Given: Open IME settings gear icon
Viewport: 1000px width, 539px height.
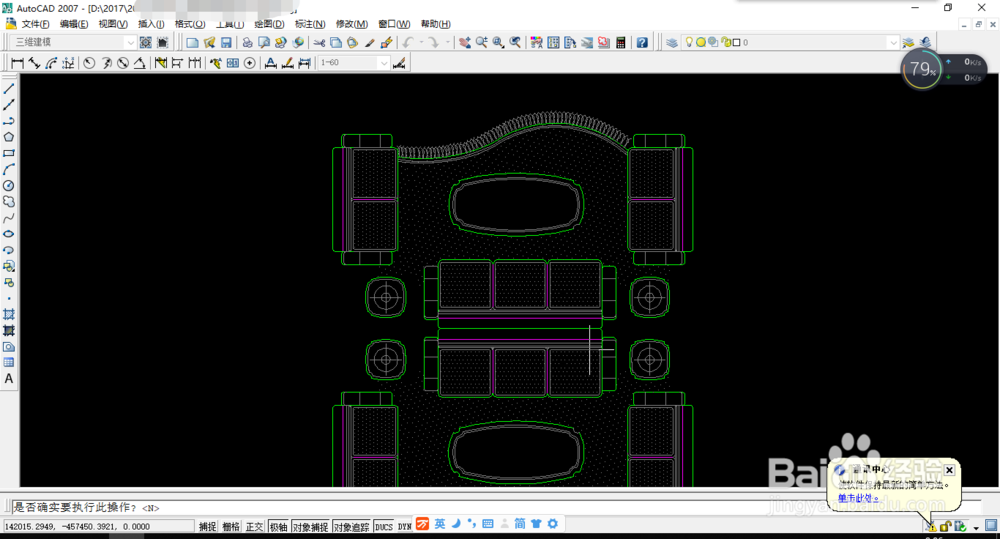Looking at the screenshot, I should click(552, 524).
